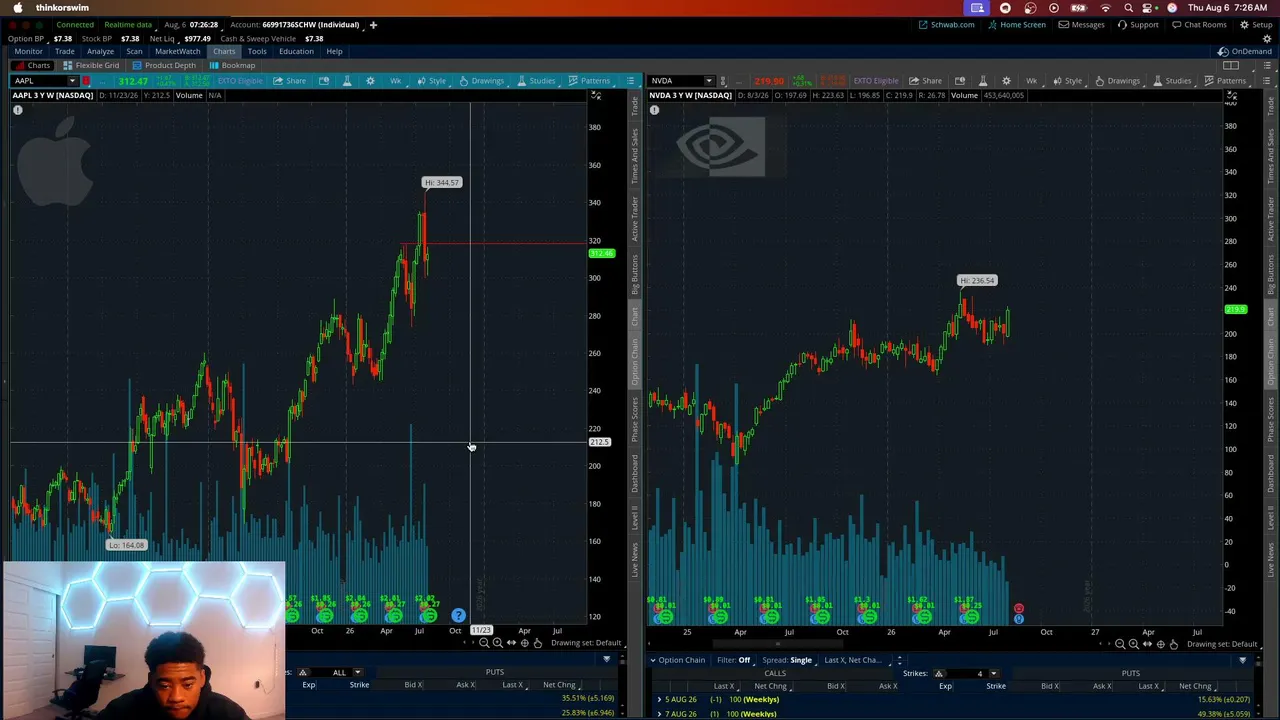The width and height of the screenshot is (1280, 720).
Task: Open the Style menu on AAPL chart
Action: point(432,80)
